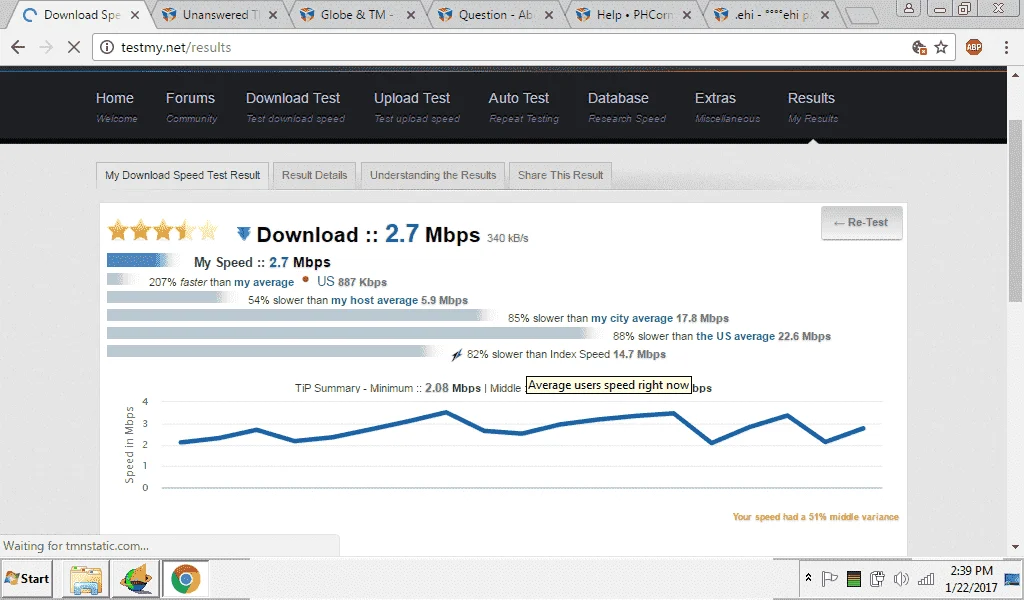Open the AdBlock Plus extension icon
This screenshot has height=600, width=1024.
point(974,47)
